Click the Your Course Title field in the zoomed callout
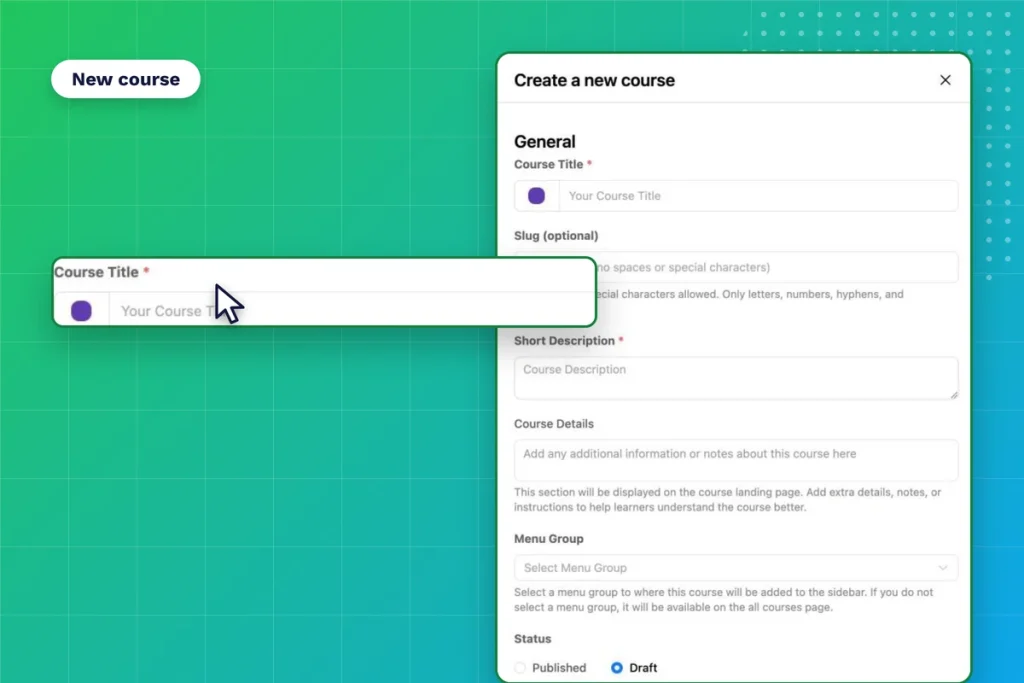Viewport: 1024px width, 683px height. [x=351, y=311]
